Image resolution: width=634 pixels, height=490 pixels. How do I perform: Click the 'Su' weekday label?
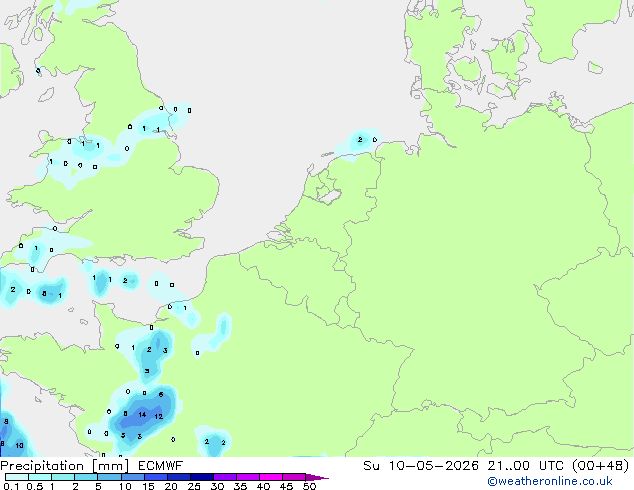pyautogui.click(x=371, y=466)
